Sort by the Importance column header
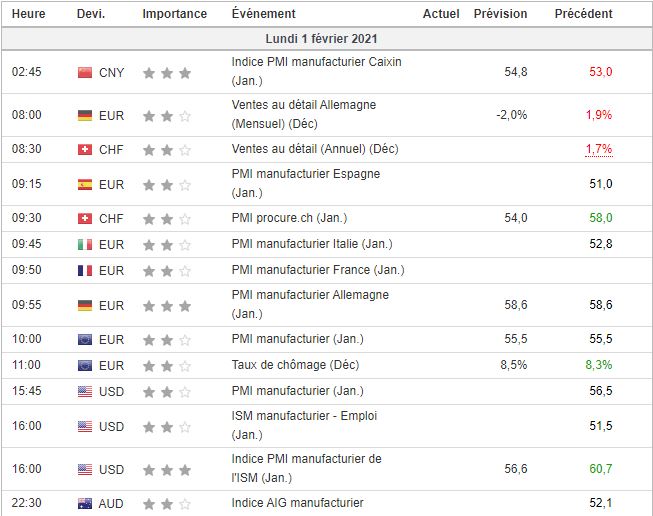653x516 pixels. (x=175, y=14)
